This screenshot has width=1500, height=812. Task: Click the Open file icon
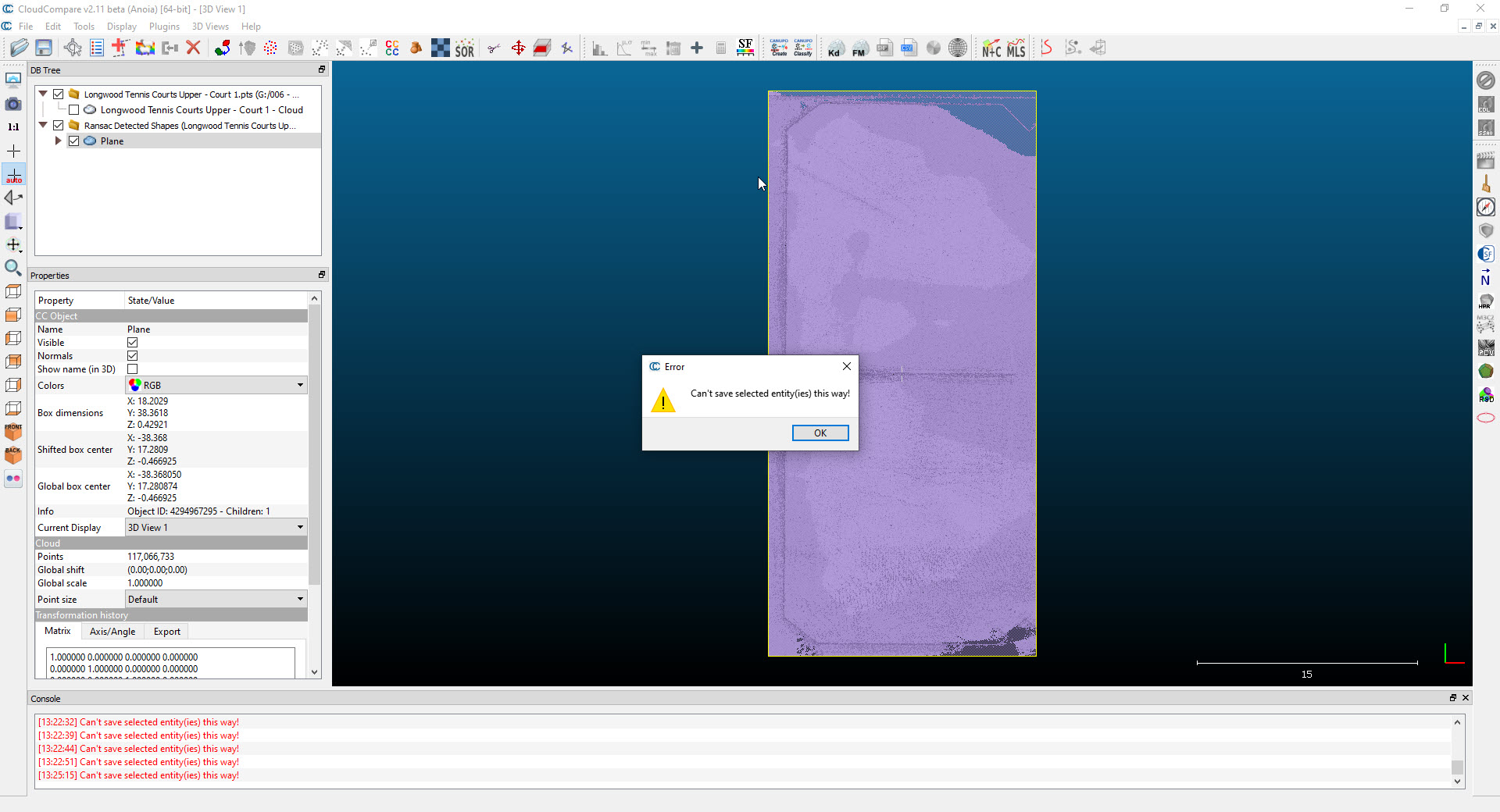click(x=19, y=48)
